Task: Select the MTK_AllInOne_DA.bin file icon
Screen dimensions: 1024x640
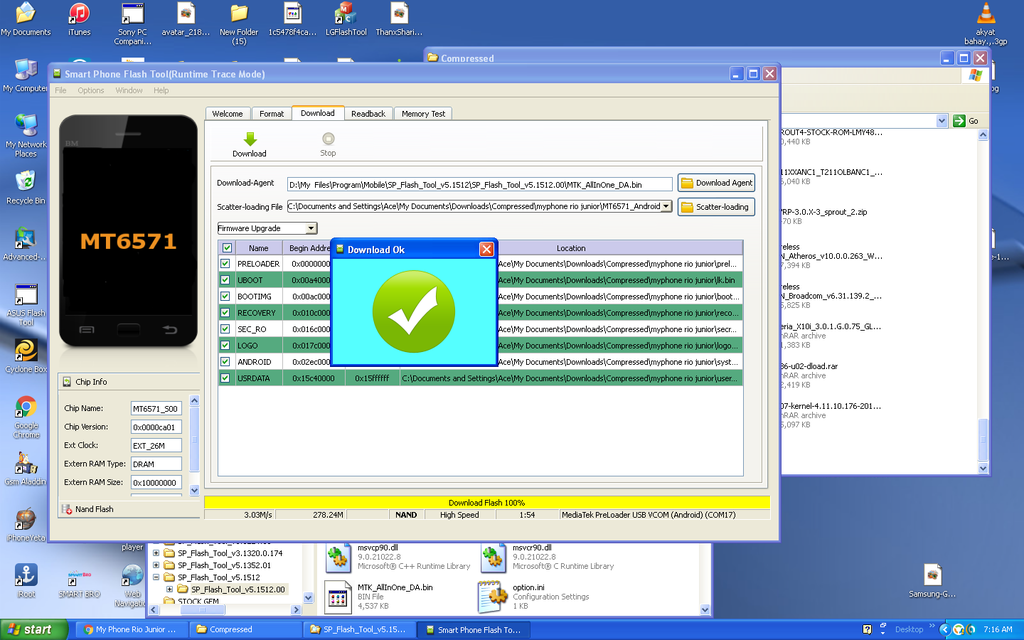Action: coord(338,596)
